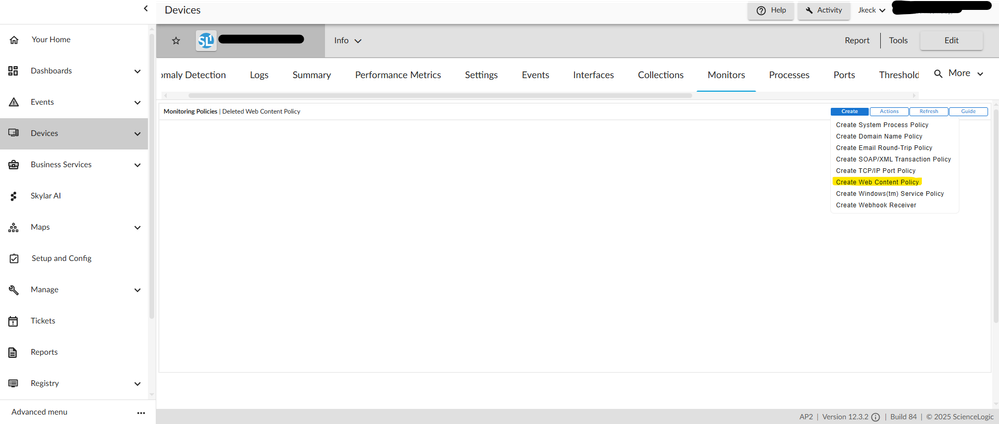
Task: Choose Create Windows(tm) Service Policy
Action: click(889, 194)
